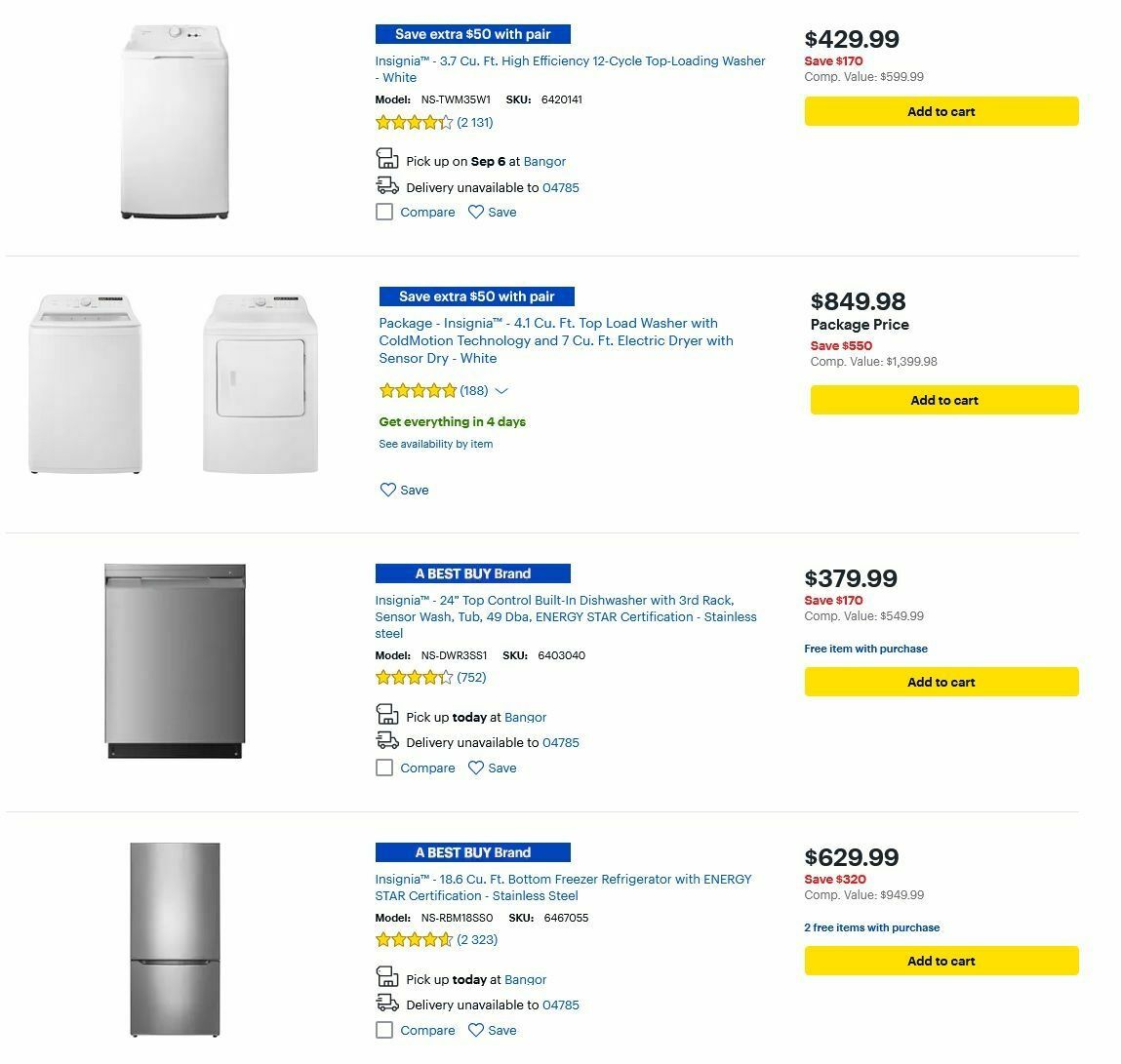Click the heart Save icon for the washer

click(475, 212)
